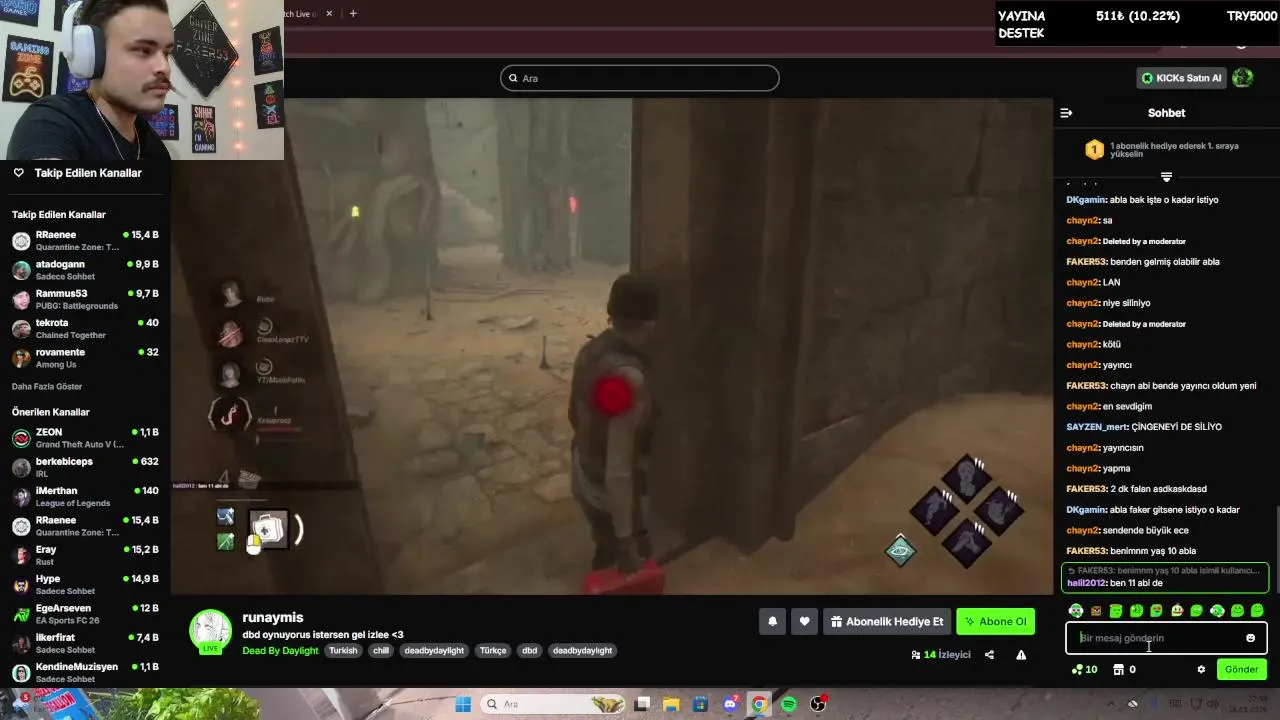Screen dimensions: 1280x720
Task: Open chat settings gear icon
Action: coord(1201,669)
